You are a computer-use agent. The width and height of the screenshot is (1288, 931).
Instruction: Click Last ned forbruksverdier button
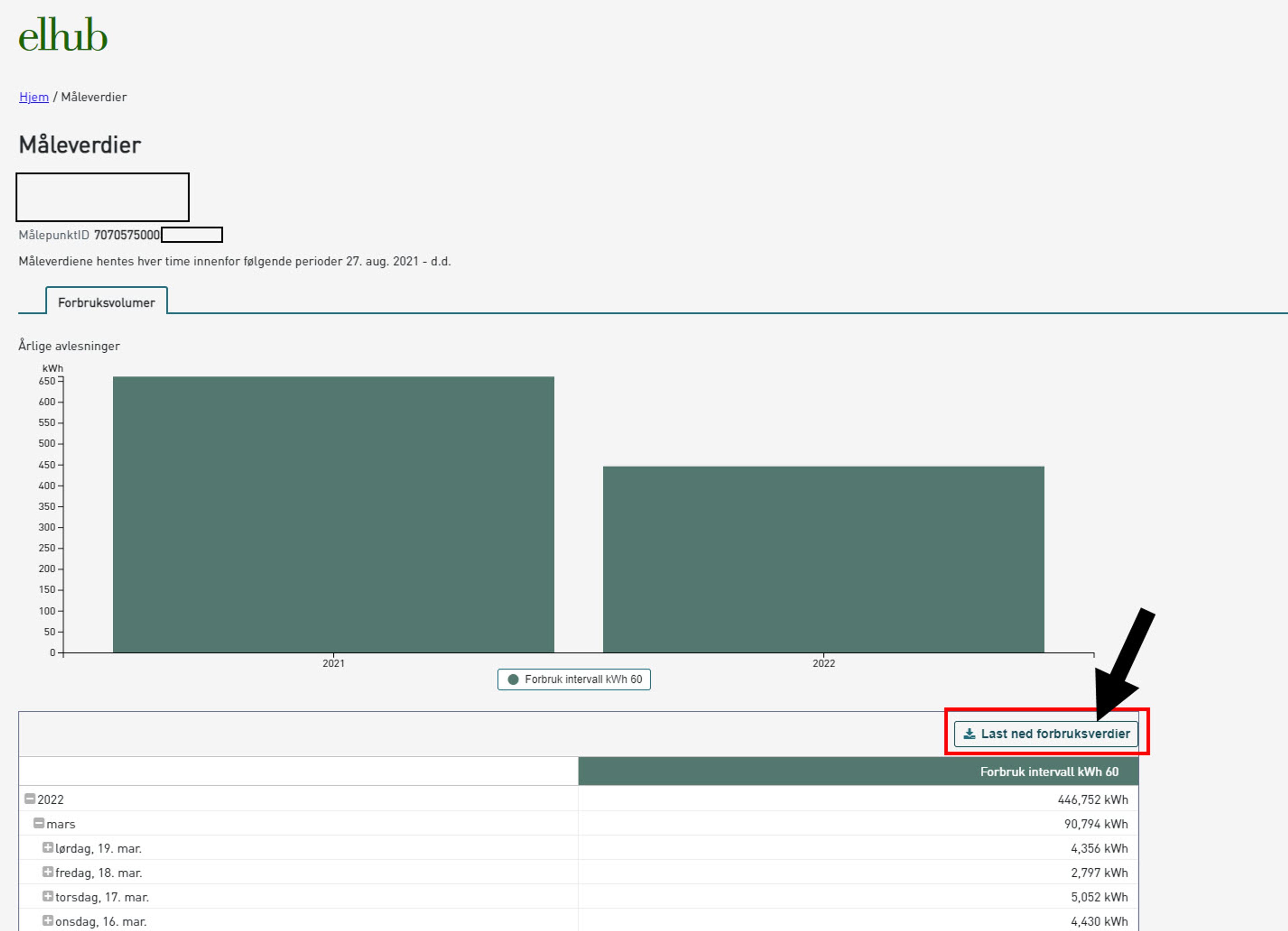tap(1045, 734)
